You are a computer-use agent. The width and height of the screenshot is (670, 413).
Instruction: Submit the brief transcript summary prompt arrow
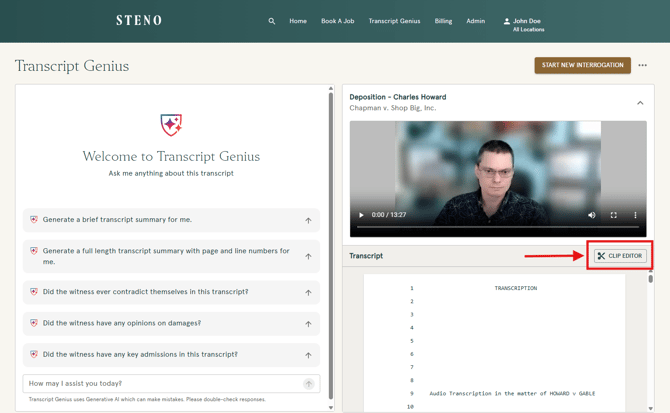(308, 220)
